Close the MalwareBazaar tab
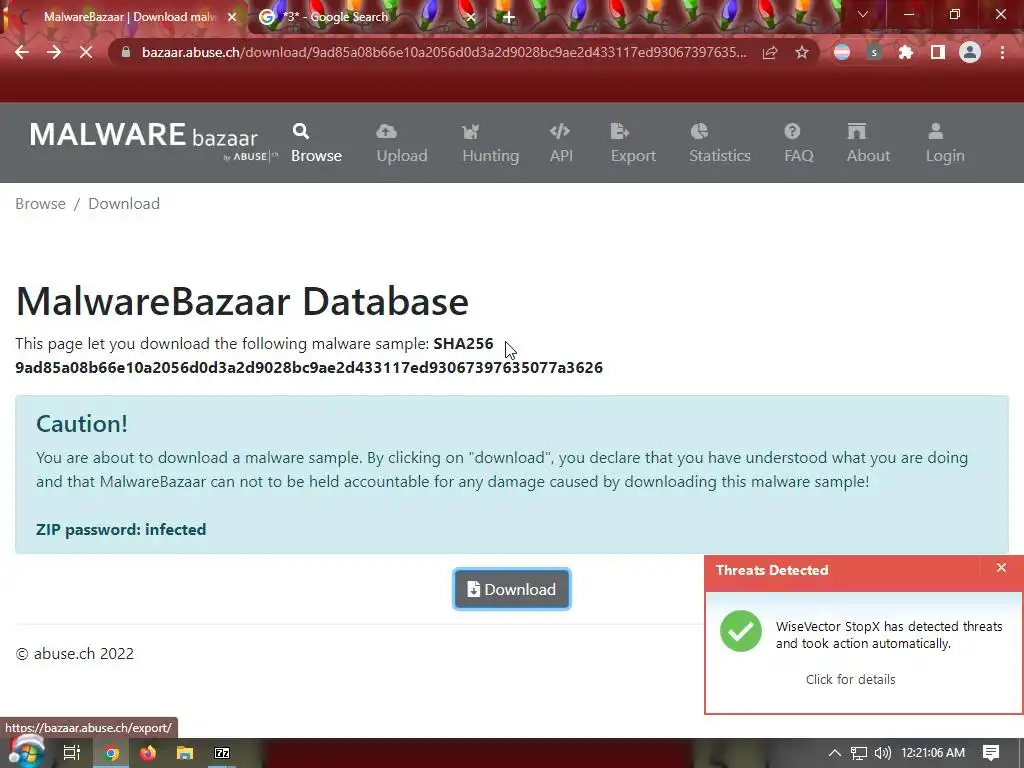 (x=232, y=17)
